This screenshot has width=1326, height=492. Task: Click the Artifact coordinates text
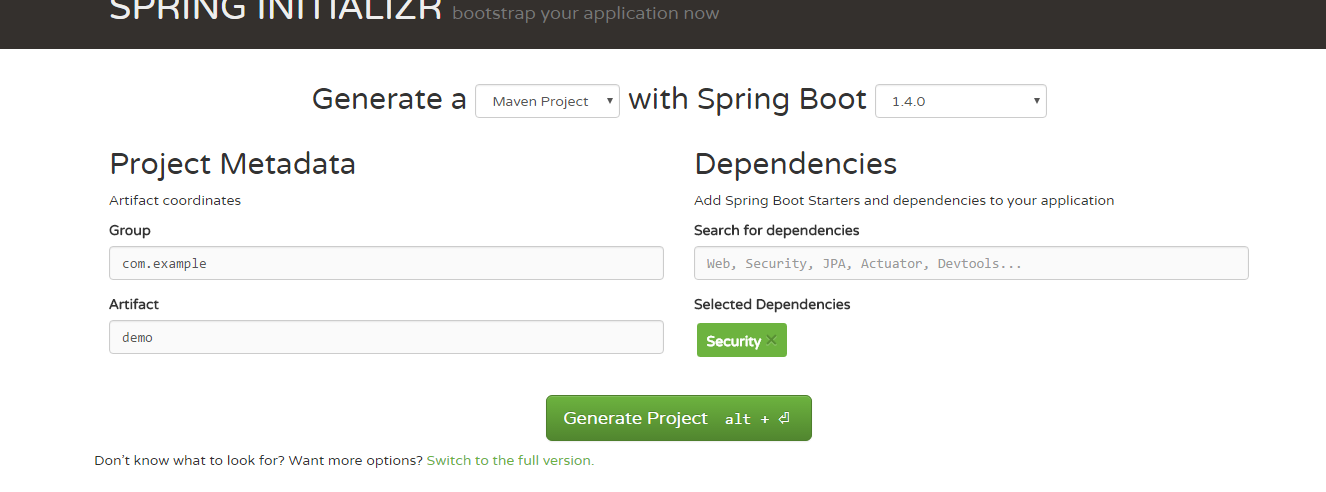(175, 200)
